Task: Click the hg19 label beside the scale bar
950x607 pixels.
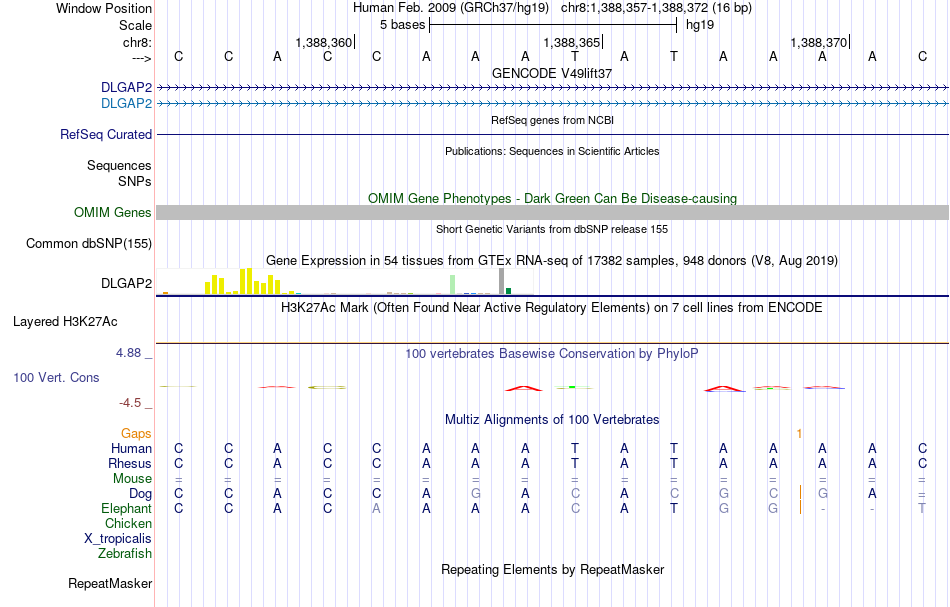Action: (x=700, y=25)
